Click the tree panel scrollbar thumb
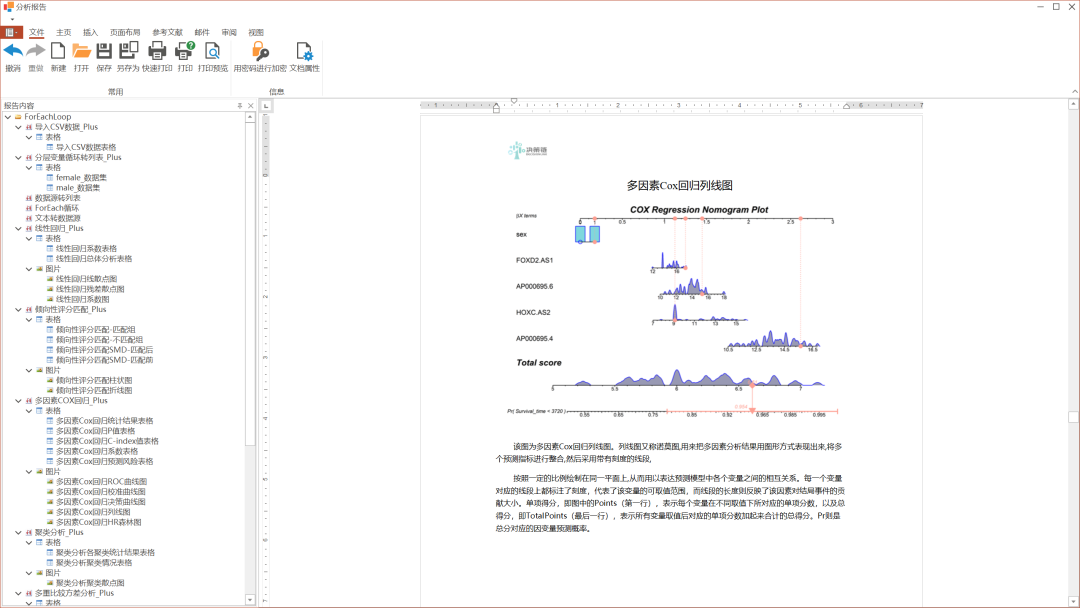The height and width of the screenshot is (608, 1080). 250,284
